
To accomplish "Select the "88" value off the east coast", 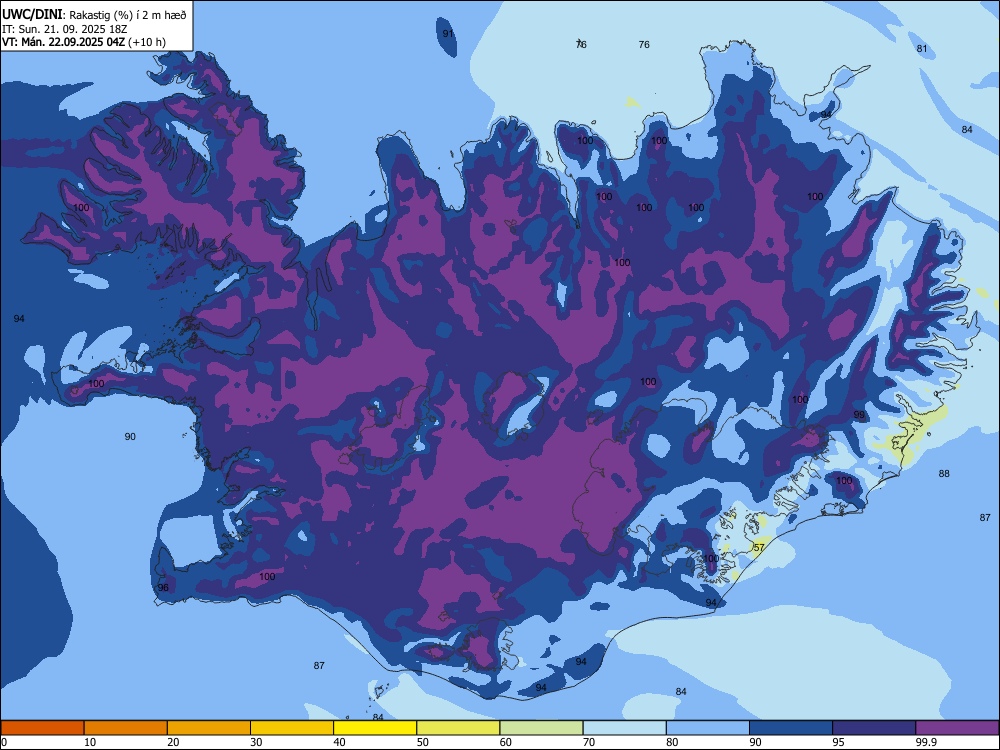I will point(944,473).
